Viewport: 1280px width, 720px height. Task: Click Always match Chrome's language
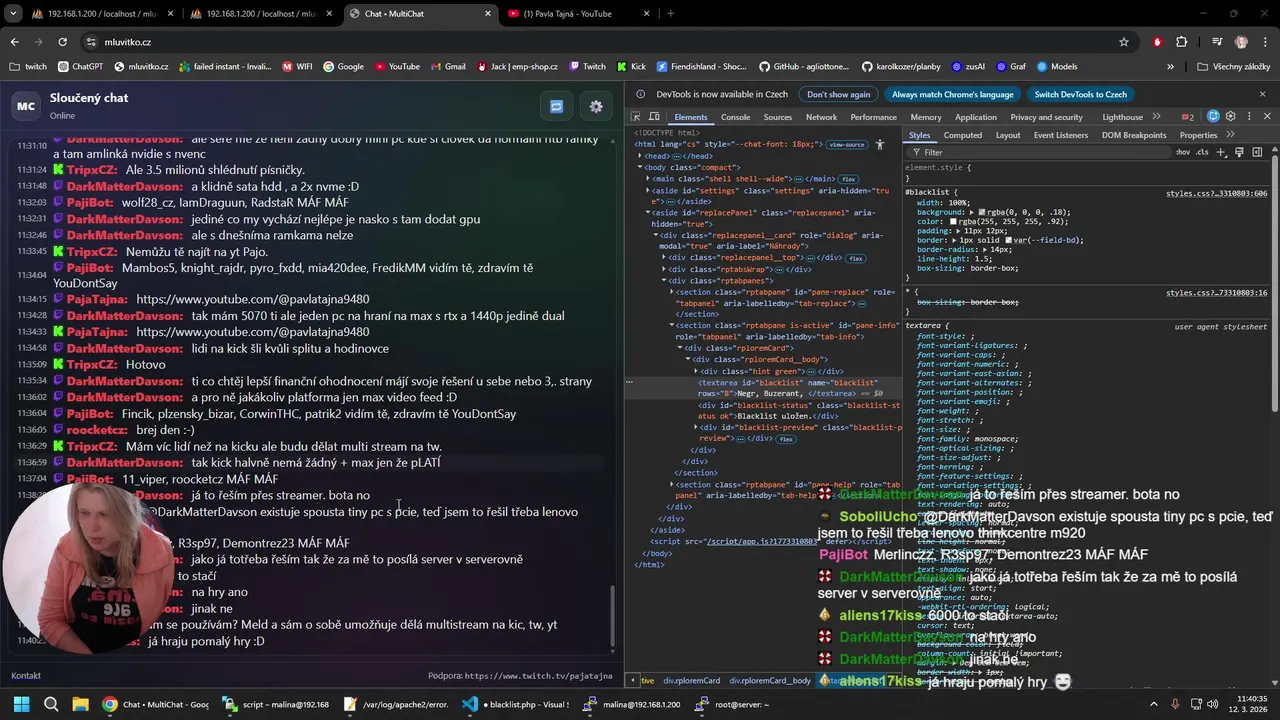952,94
